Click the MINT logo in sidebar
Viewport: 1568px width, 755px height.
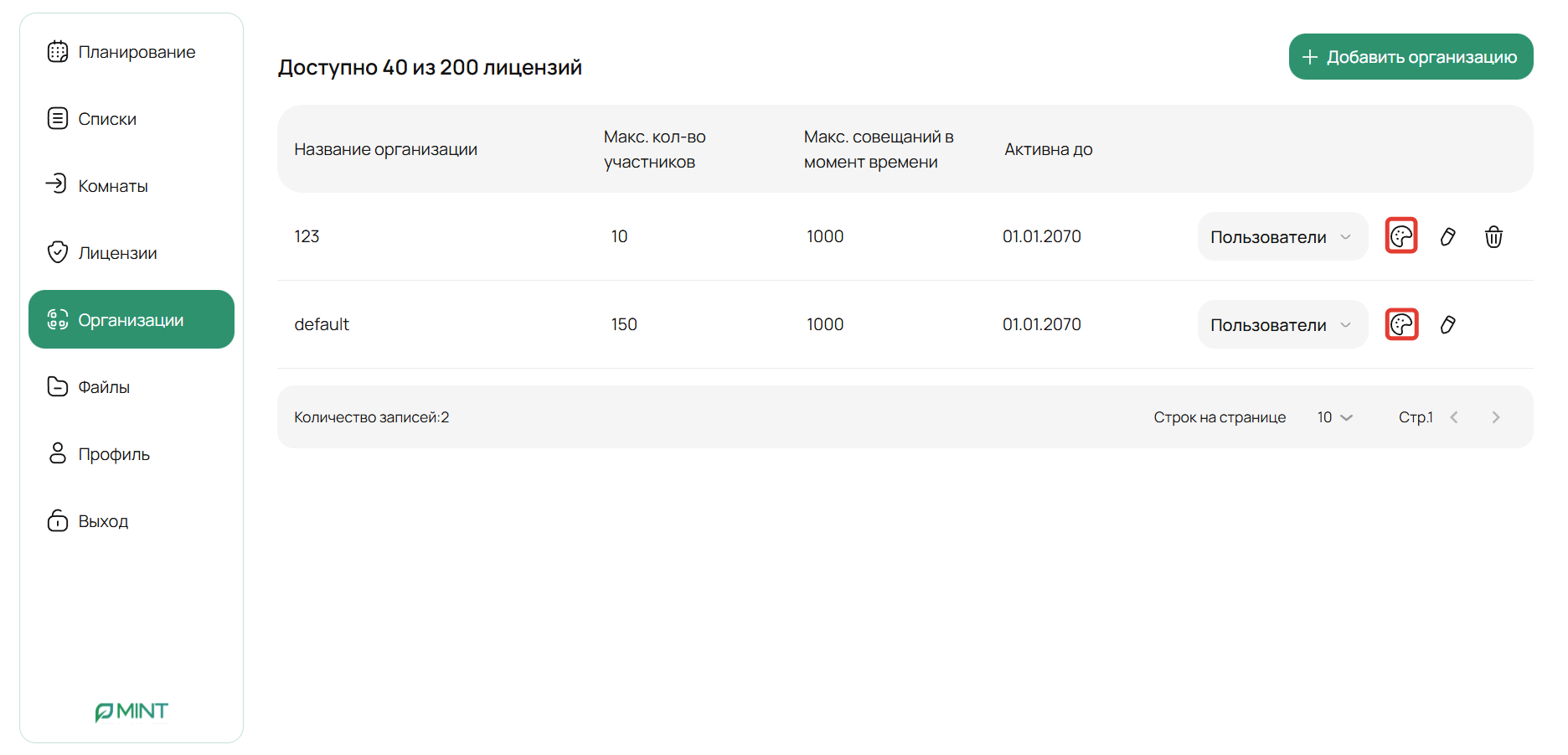coord(132,711)
